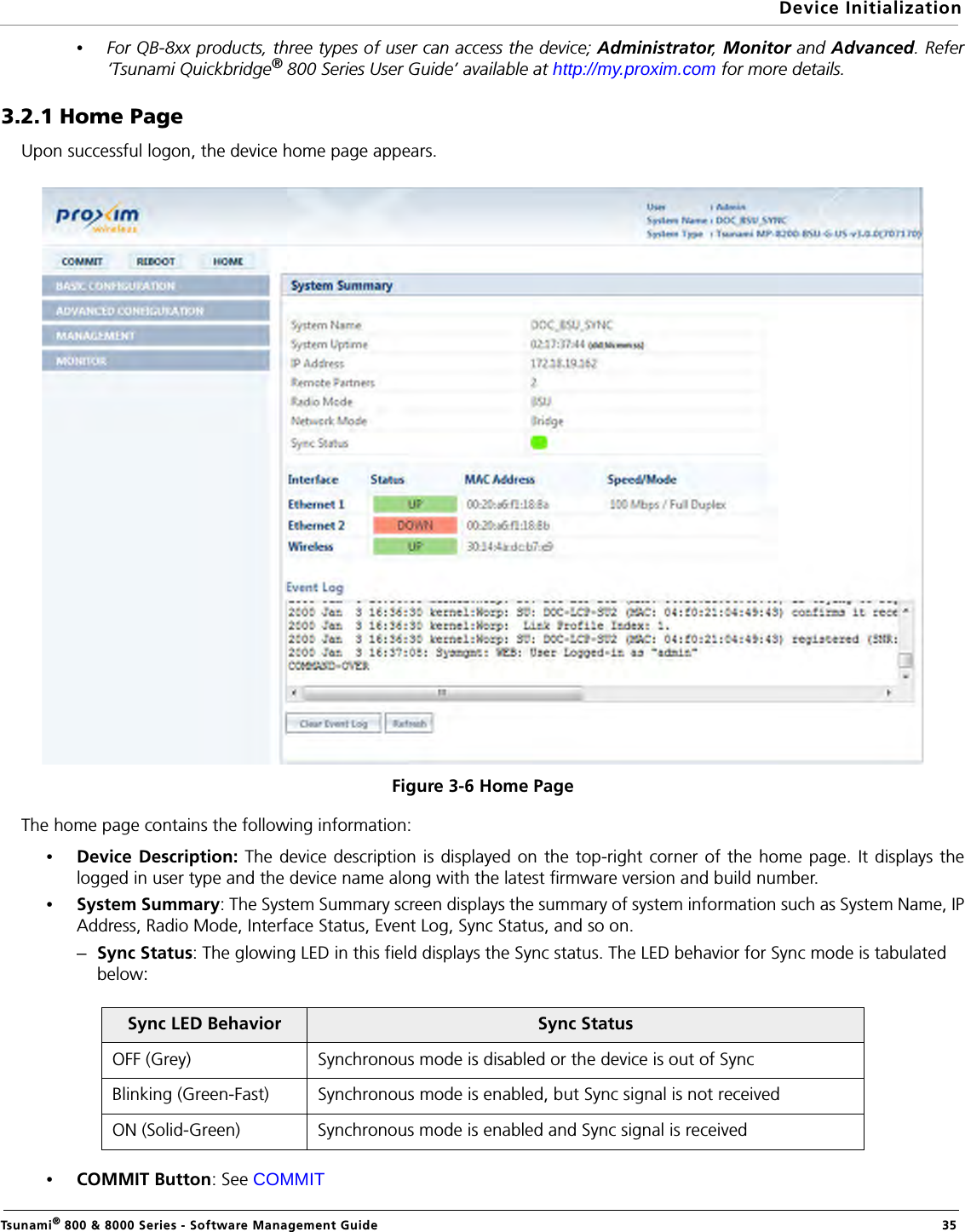This screenshot has width=965, height=1232.
Task: Click the MAC Address column header
Action: coord(499,479)
